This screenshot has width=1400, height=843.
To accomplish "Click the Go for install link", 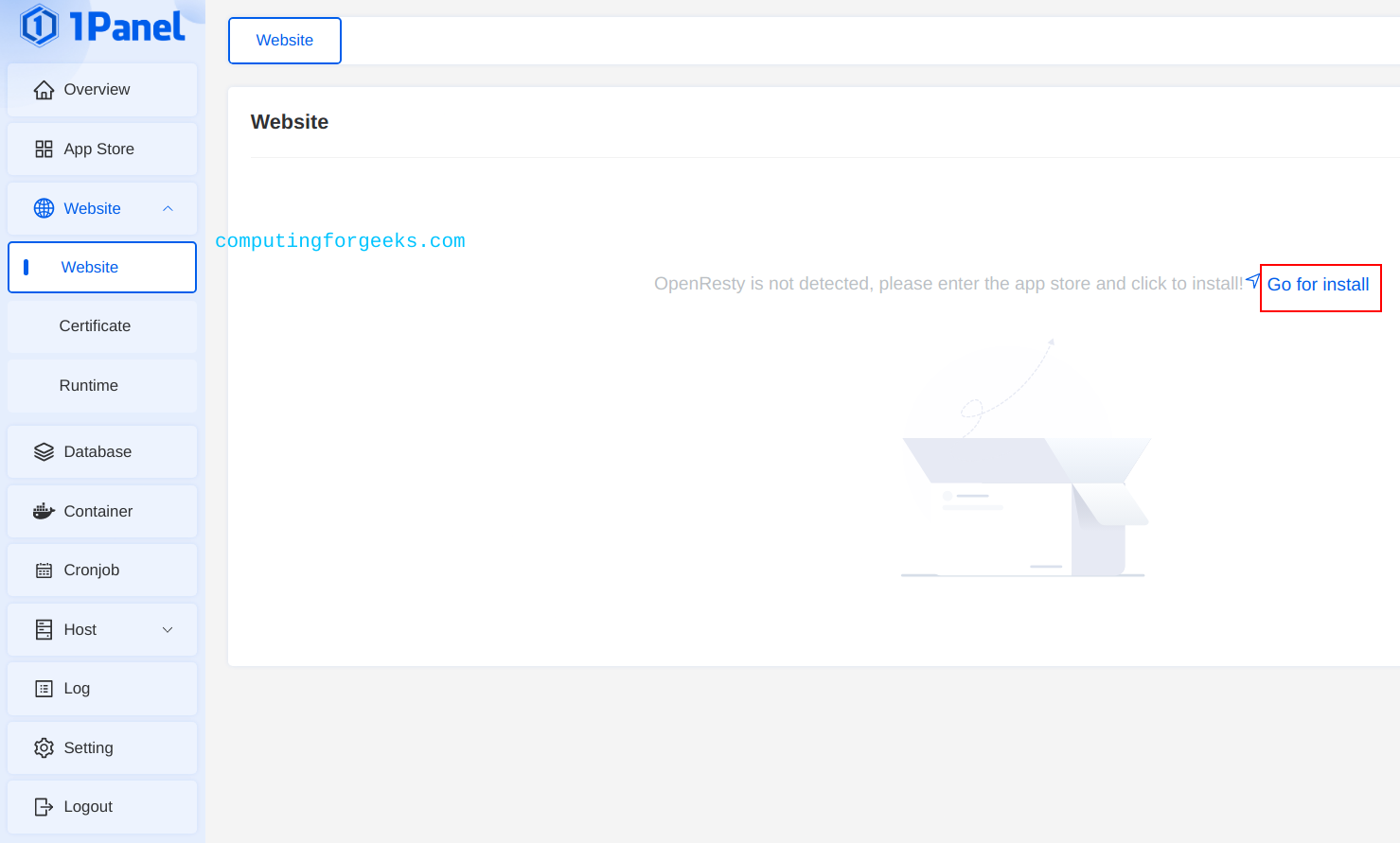I will tap(1318, 285).
